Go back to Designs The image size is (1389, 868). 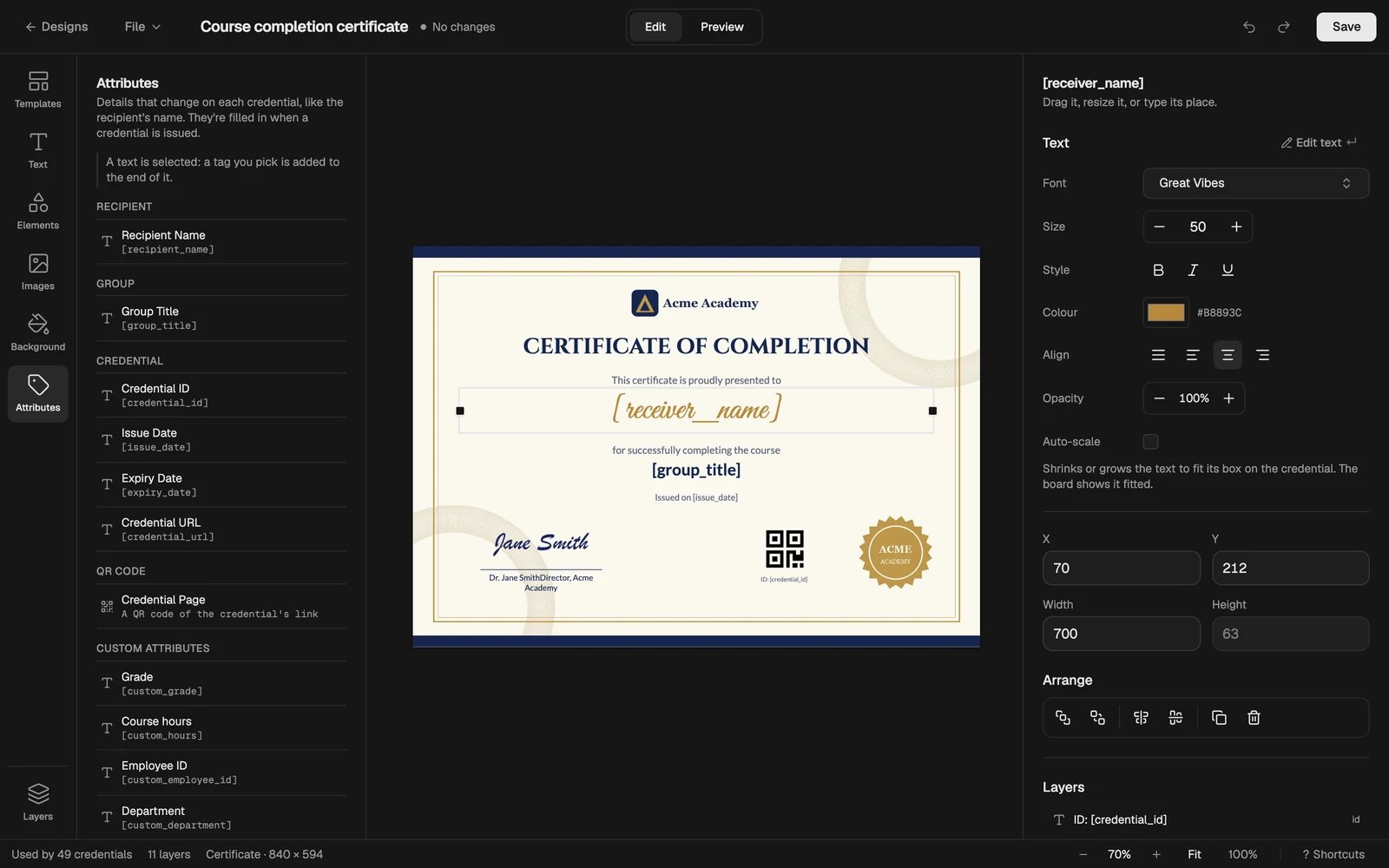(56, 27)
